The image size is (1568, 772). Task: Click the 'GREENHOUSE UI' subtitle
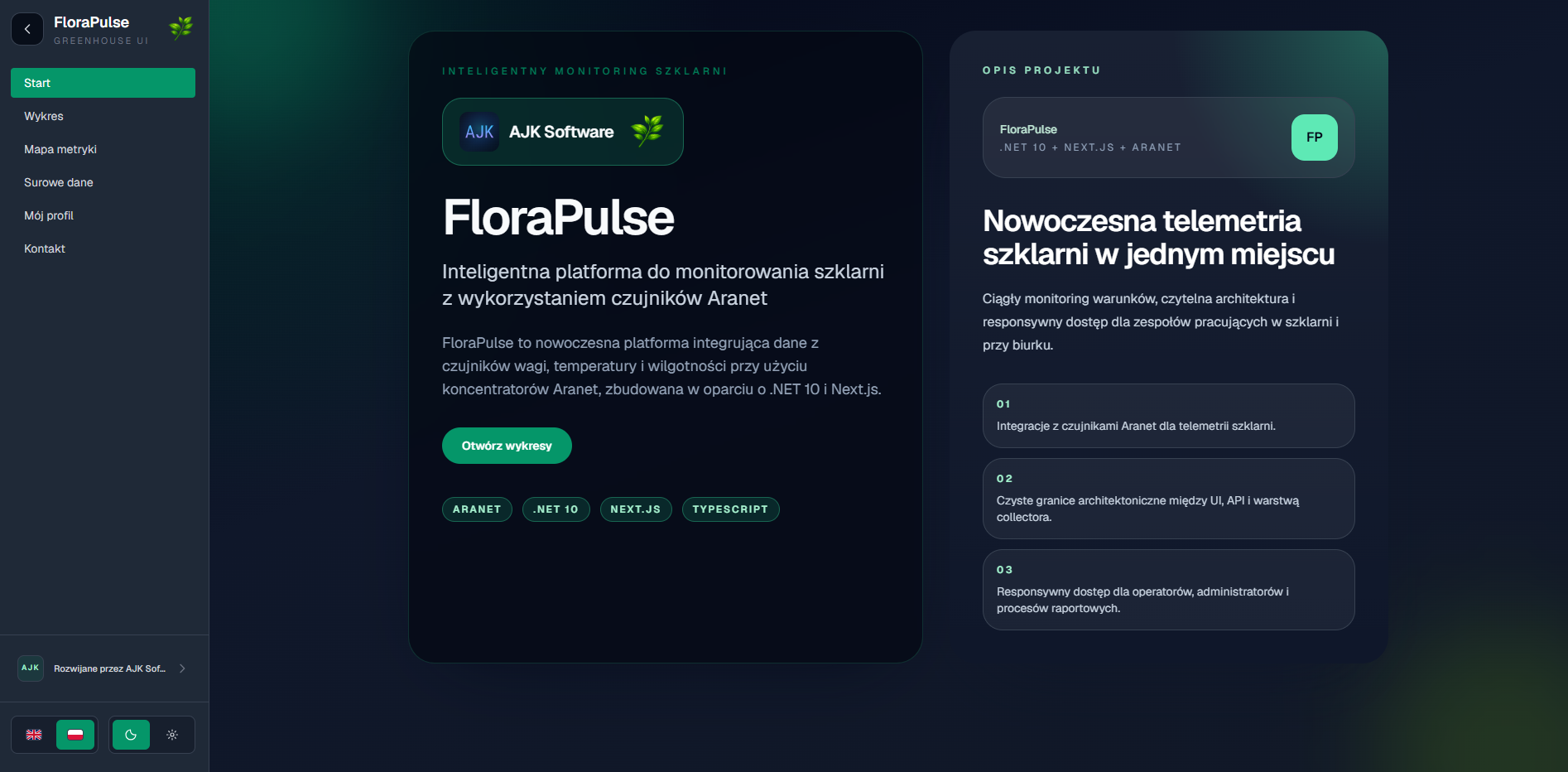coord(101,41)
